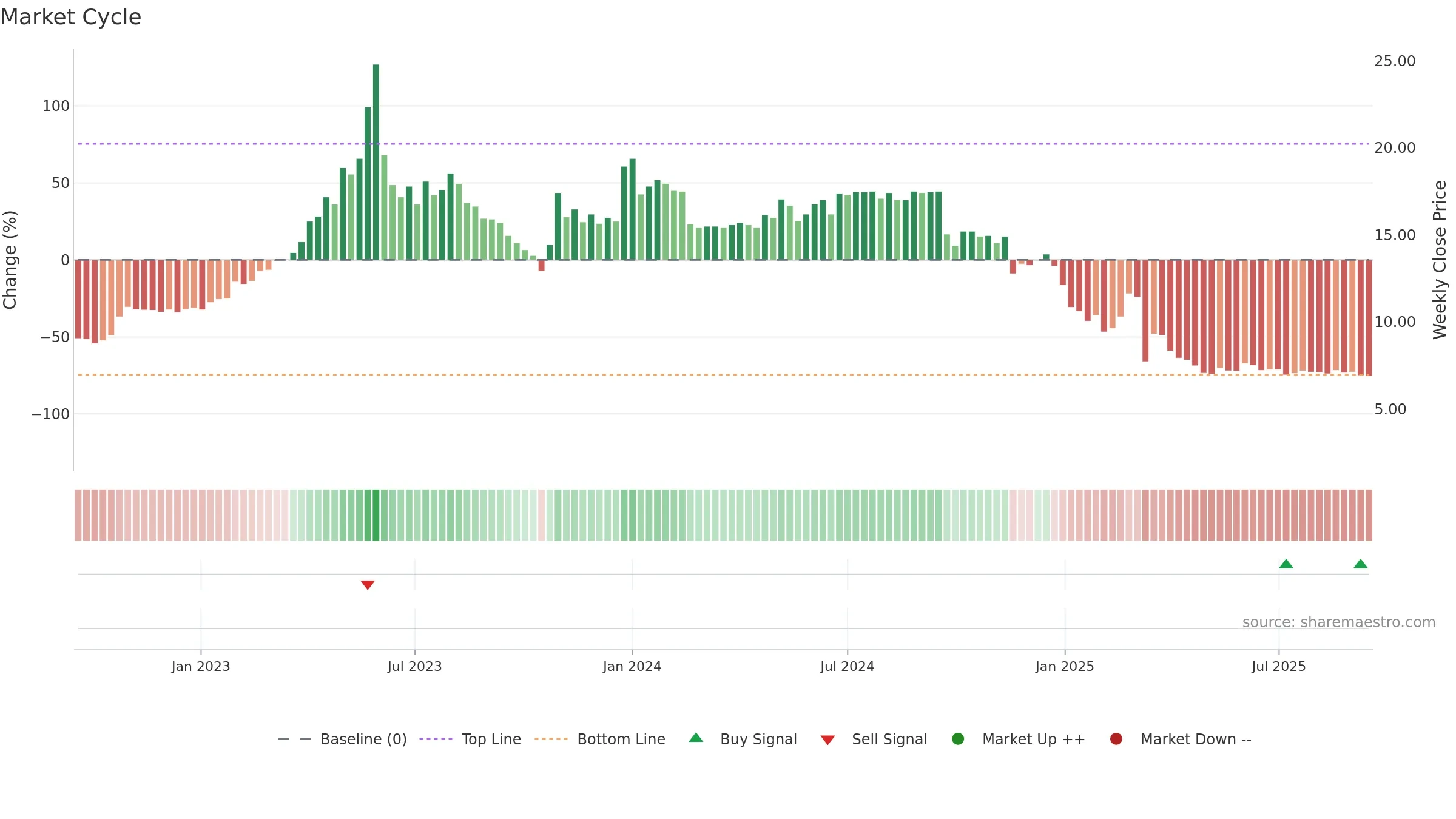Screen dimensions: 1456x819
Task: Click the Jul 2025 x-axis label
Action: click(1279, 666)
